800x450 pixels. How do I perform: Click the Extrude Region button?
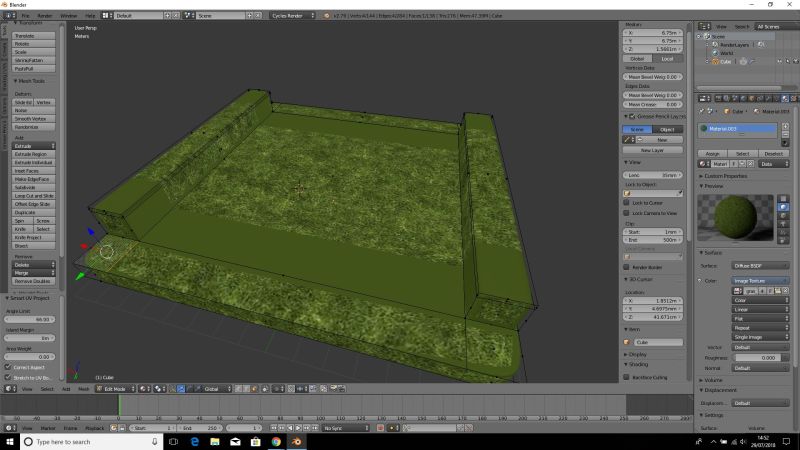(34, 154)
